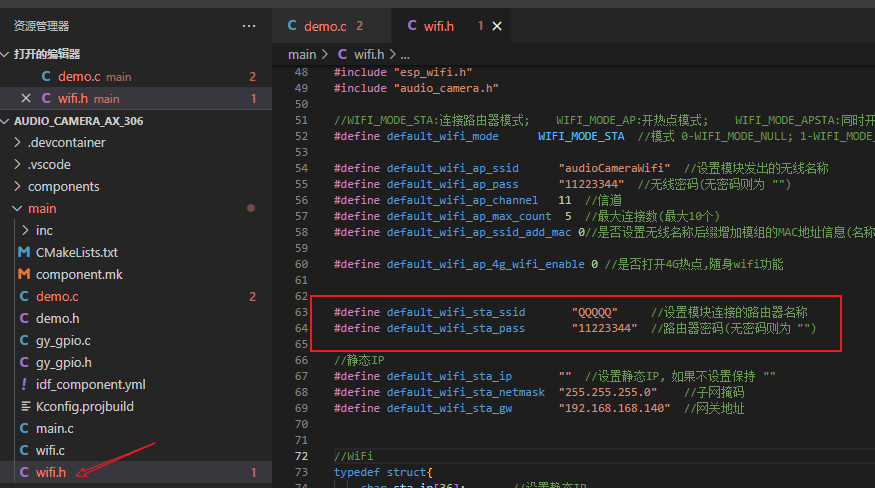875x488 pixels.
Task: Click the C icon beside main.c
Action: pyautogui.click(x=24, y=428)
